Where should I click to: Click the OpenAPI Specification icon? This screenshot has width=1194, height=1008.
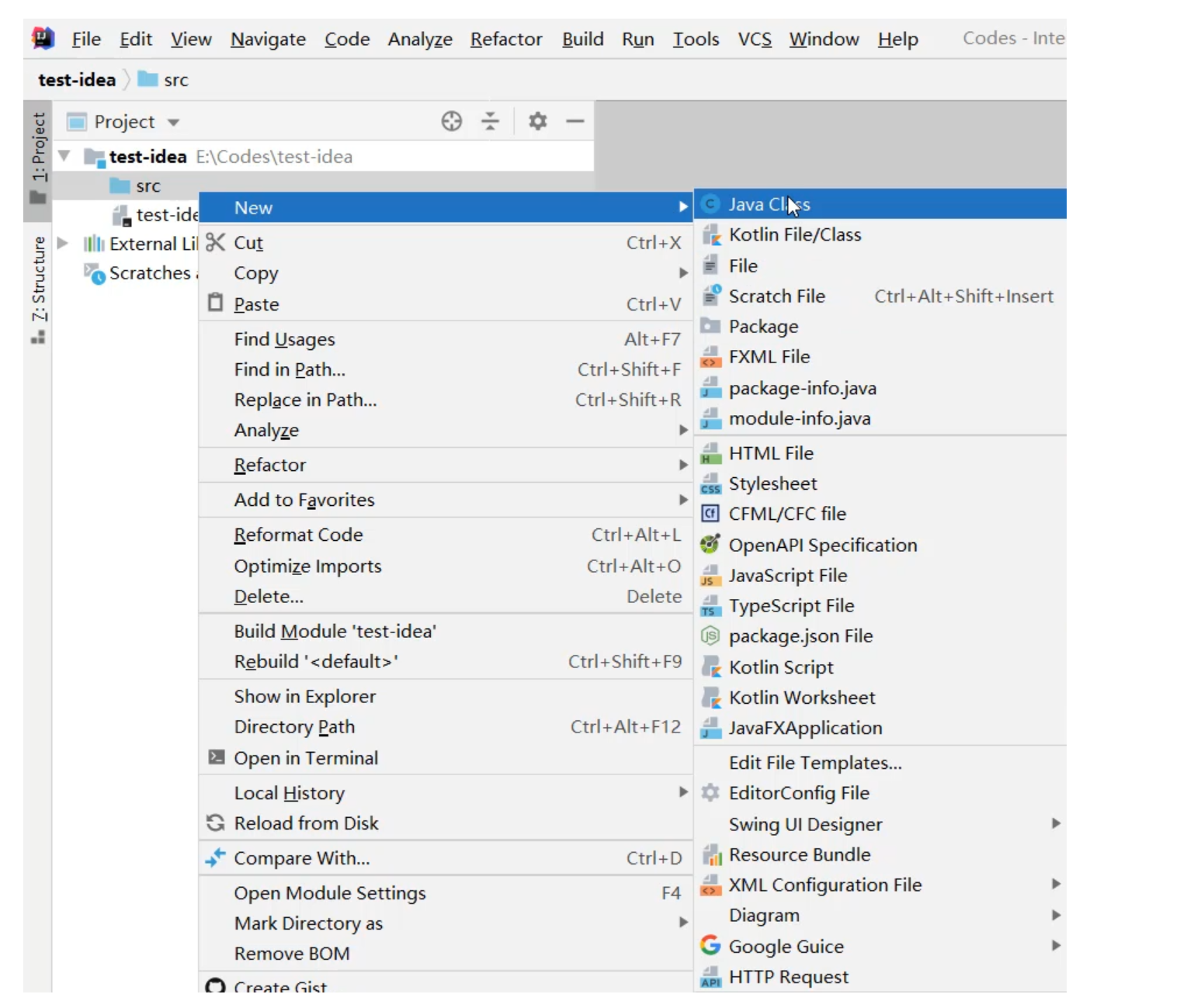pos(710,544)
